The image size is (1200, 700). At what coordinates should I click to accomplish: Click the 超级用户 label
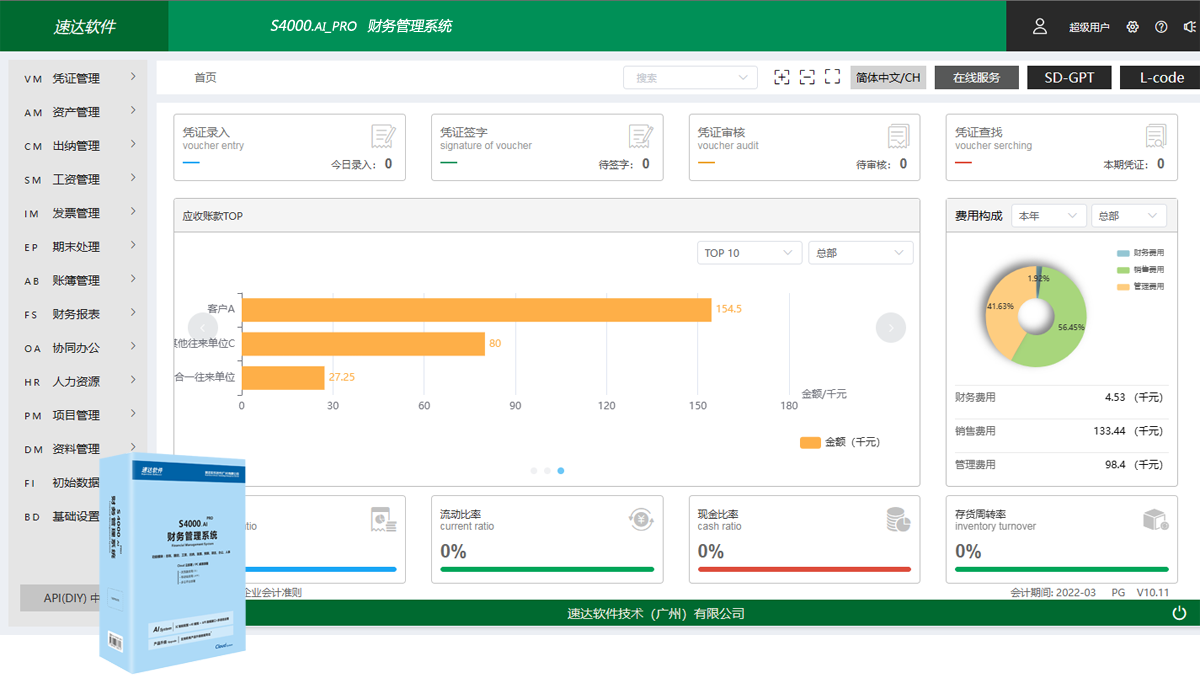[x=1089, y=27]
